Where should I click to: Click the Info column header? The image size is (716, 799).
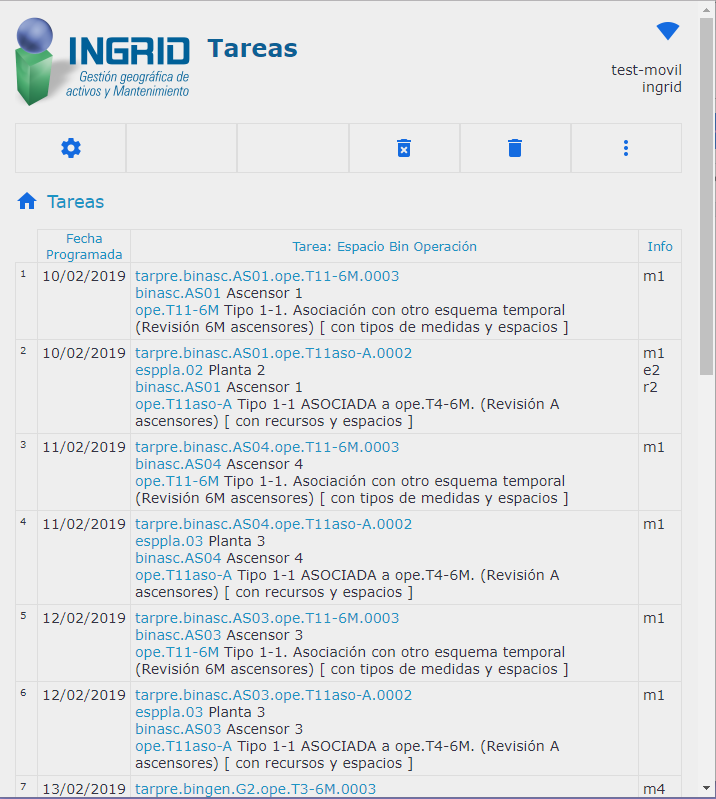pyautogui.click(x=660, y=246)
